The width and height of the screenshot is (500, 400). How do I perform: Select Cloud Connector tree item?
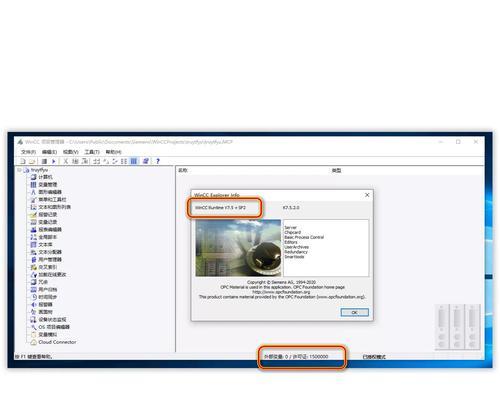[x=57, y=342]
